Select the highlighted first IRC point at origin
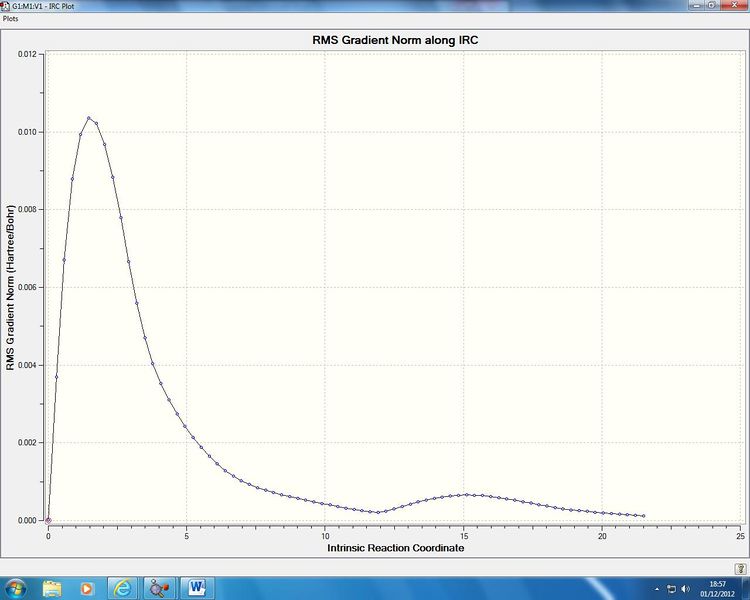 click(x=48, y=521)
